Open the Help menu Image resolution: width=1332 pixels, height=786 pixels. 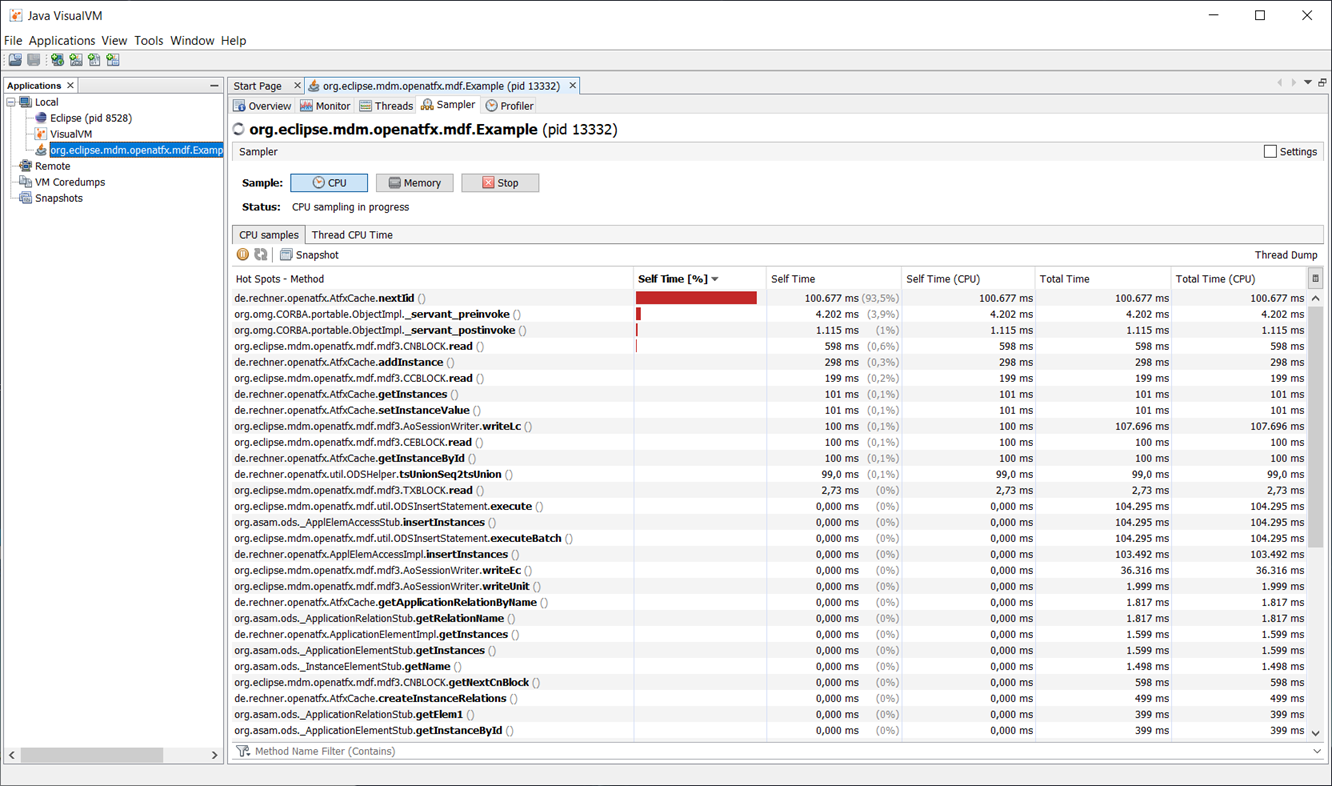tap(233, 41)
